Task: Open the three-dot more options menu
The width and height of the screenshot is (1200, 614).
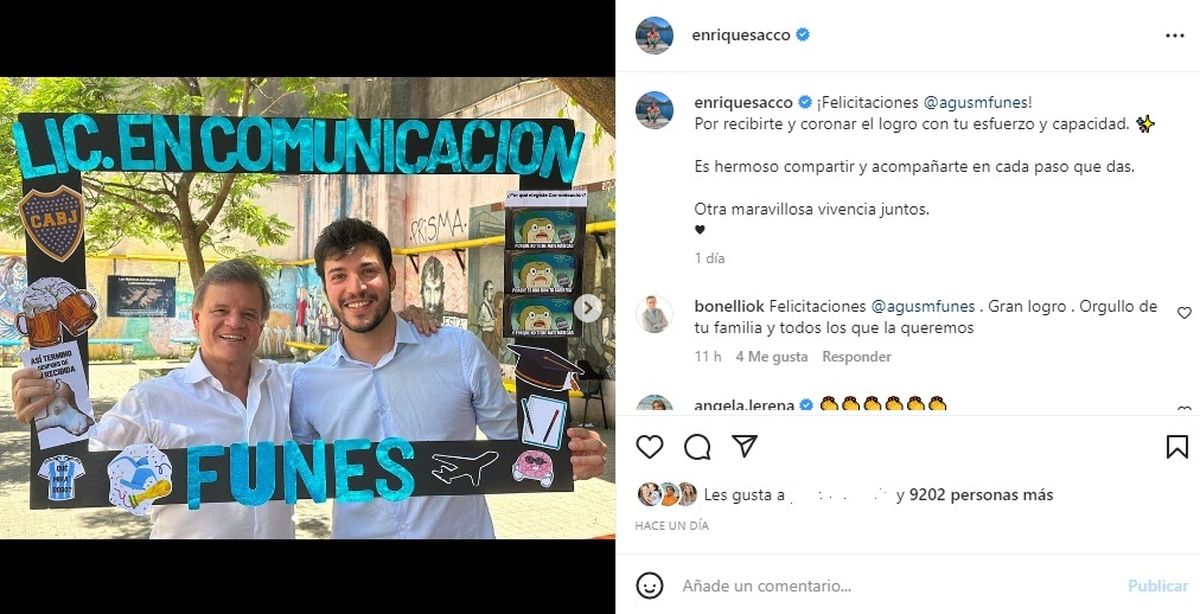Action: 1174,35
